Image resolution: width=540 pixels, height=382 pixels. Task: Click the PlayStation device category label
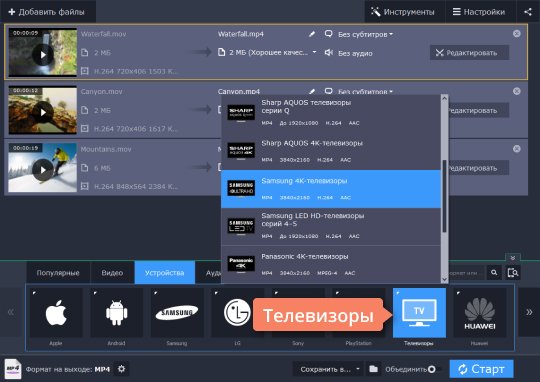coord(359,343)
